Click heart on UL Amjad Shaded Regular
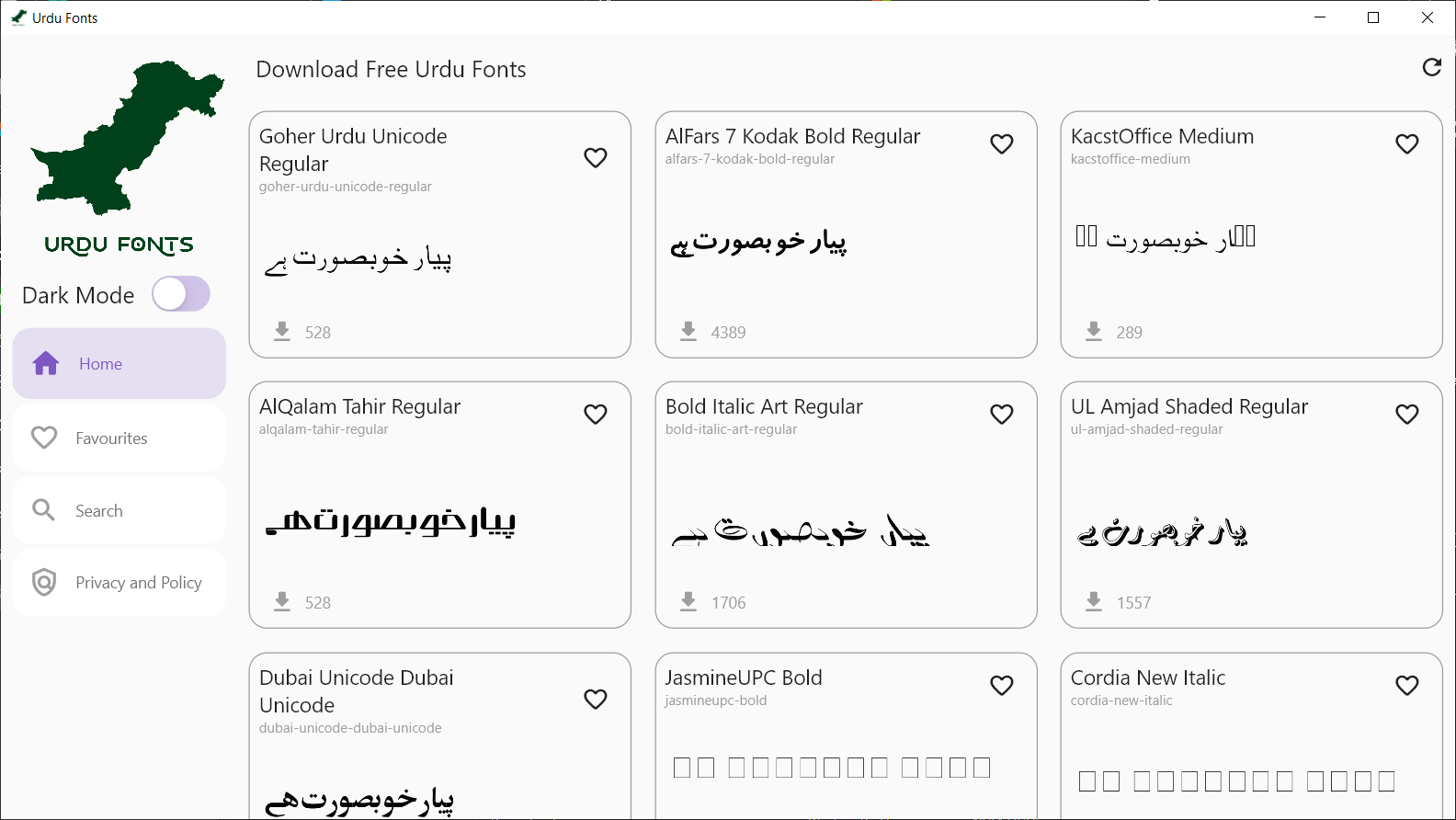The height and width of the screenshot is (820, 1456). click(1406, 415)
